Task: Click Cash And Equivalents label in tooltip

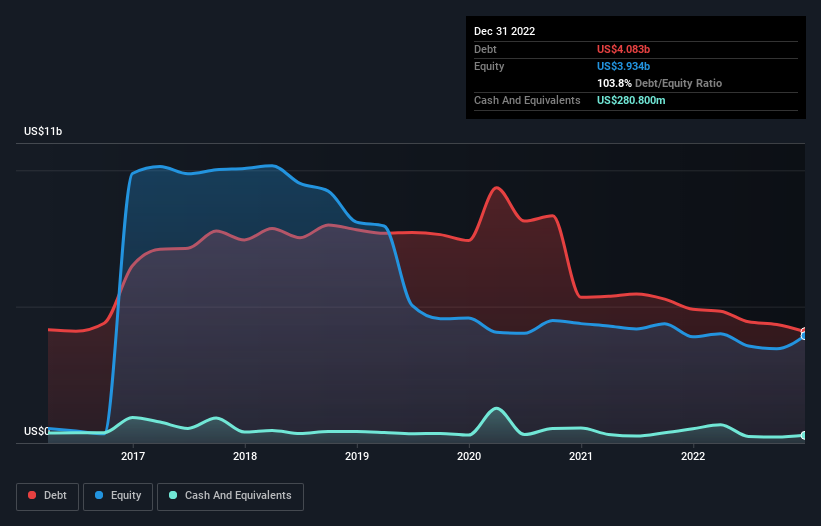Action: [x=527, y=100]
